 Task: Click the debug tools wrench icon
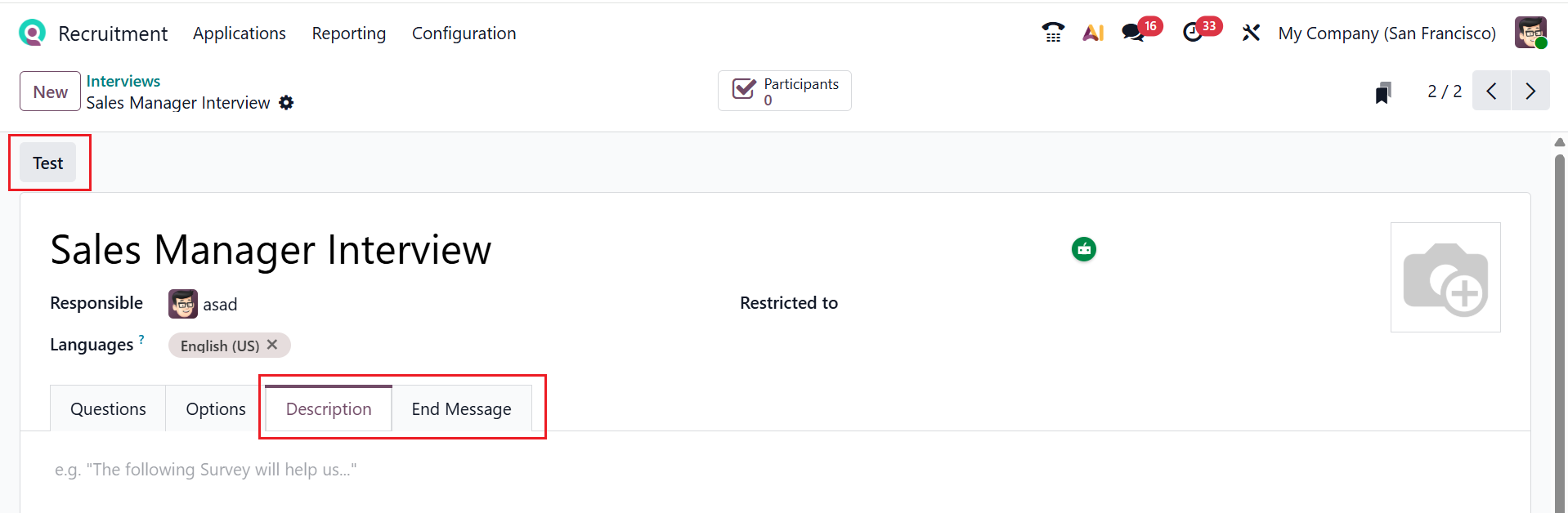[x=1251, y=33]
